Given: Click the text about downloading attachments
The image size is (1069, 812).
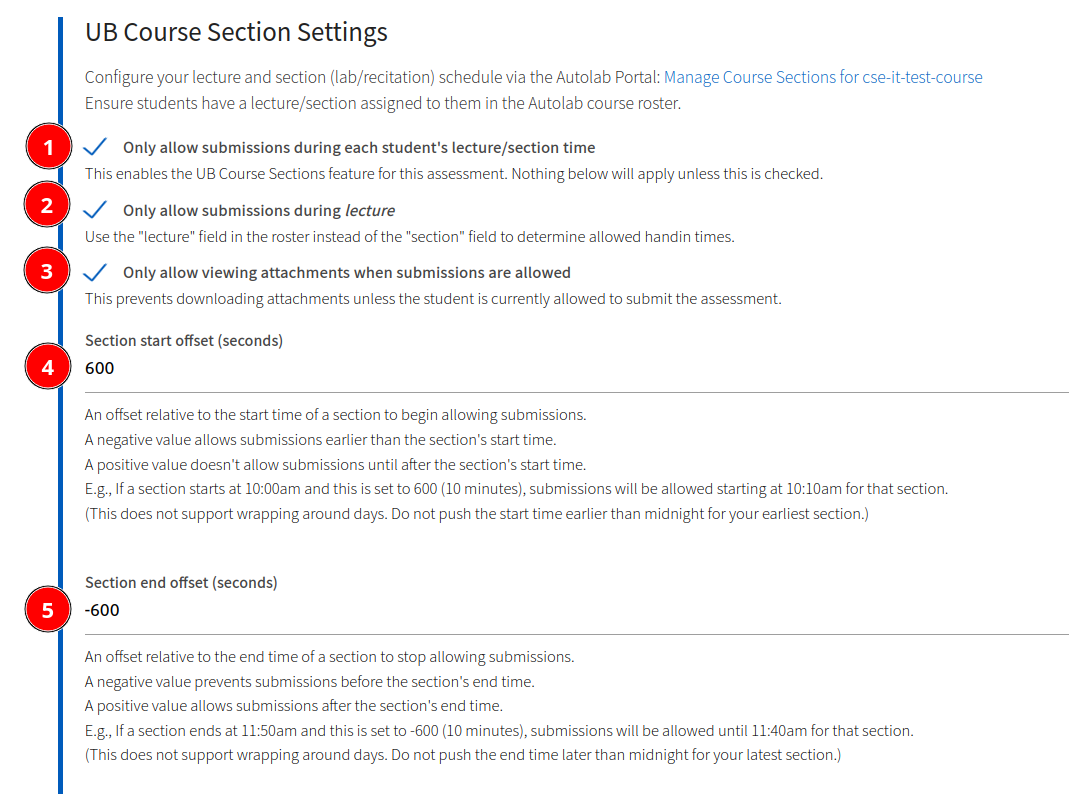Looking at the screenshot, I should click(x=433, y=299).
